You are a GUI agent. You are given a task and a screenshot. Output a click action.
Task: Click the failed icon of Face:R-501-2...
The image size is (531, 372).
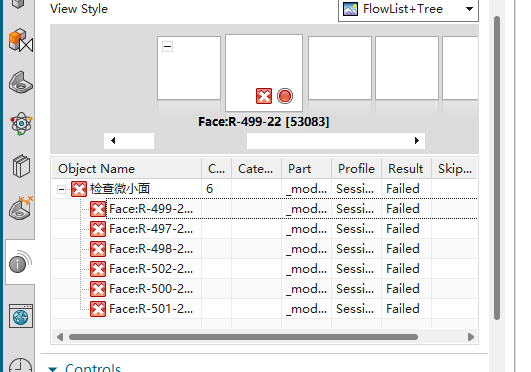[x=98, y=309]
